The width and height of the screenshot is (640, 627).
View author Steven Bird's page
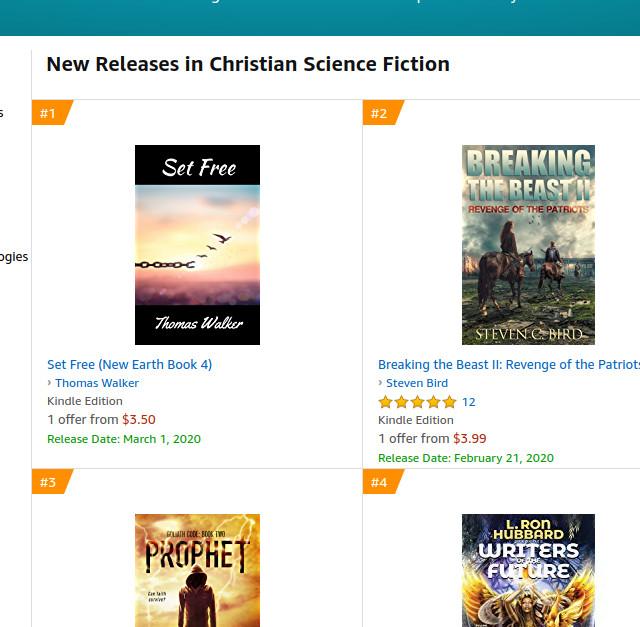click(x=417, y=383)
